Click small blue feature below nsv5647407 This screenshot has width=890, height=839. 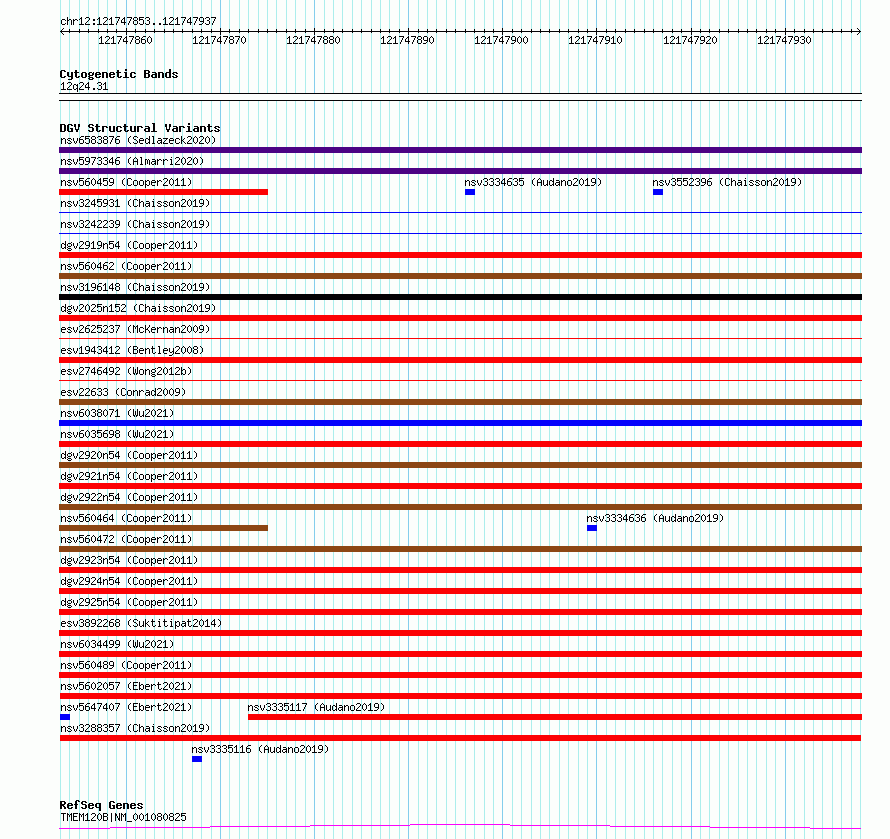coord(65,717)
